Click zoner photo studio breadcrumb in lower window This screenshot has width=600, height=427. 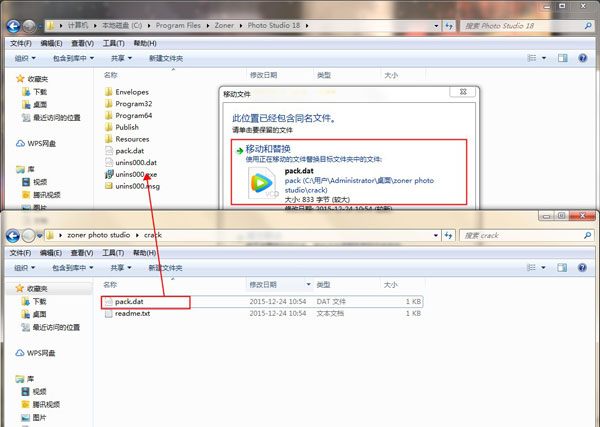coord(99,235)
